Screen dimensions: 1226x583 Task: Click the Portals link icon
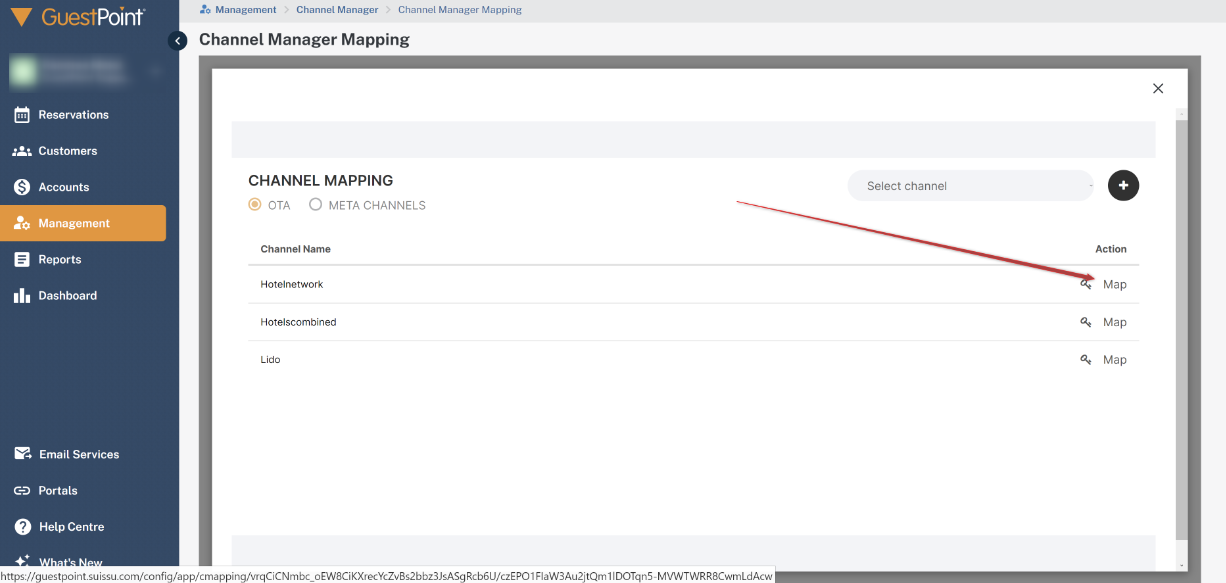point(22,491)
